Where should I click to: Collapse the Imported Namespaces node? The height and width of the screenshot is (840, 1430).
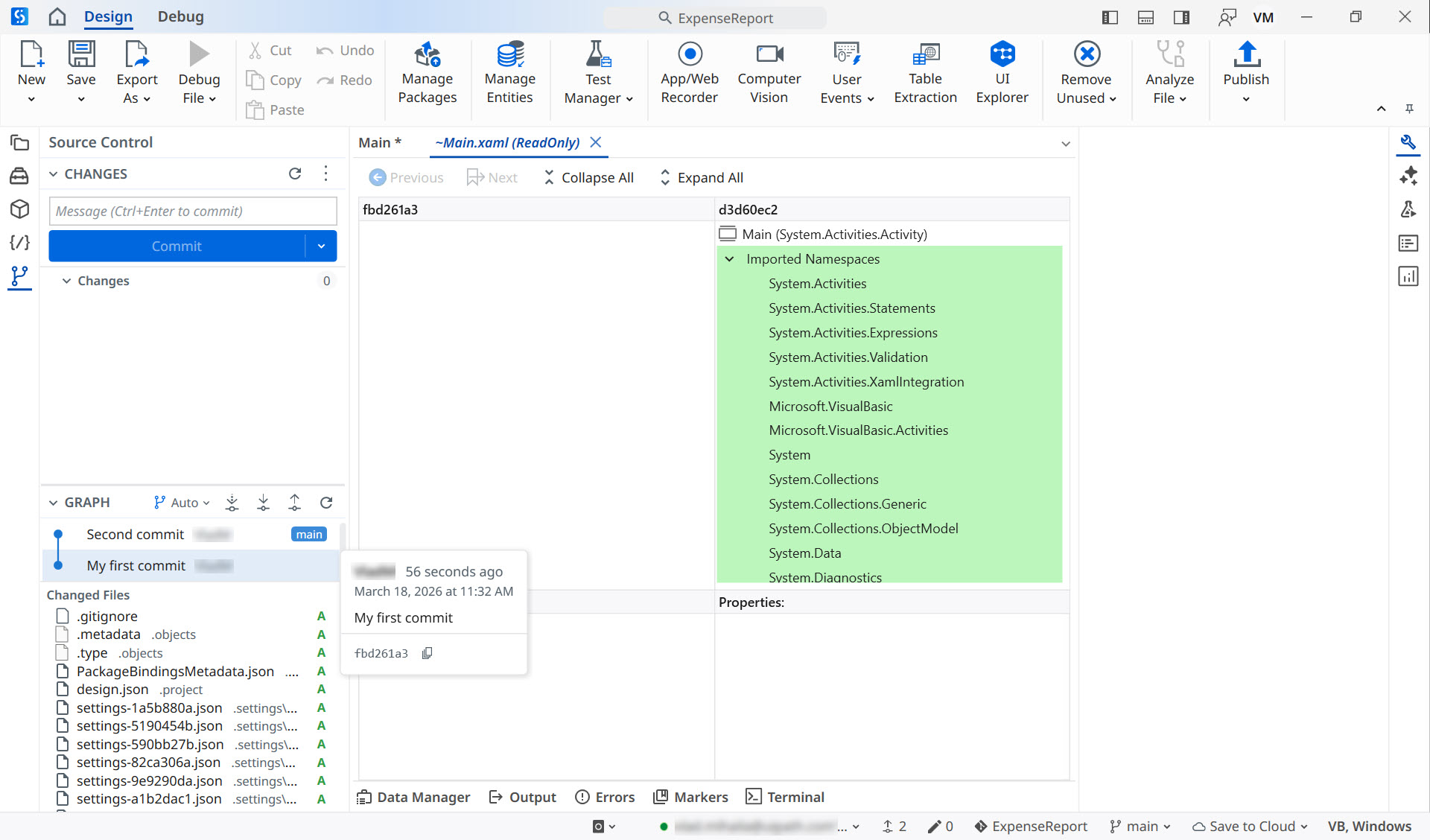[x=730, y=258]
